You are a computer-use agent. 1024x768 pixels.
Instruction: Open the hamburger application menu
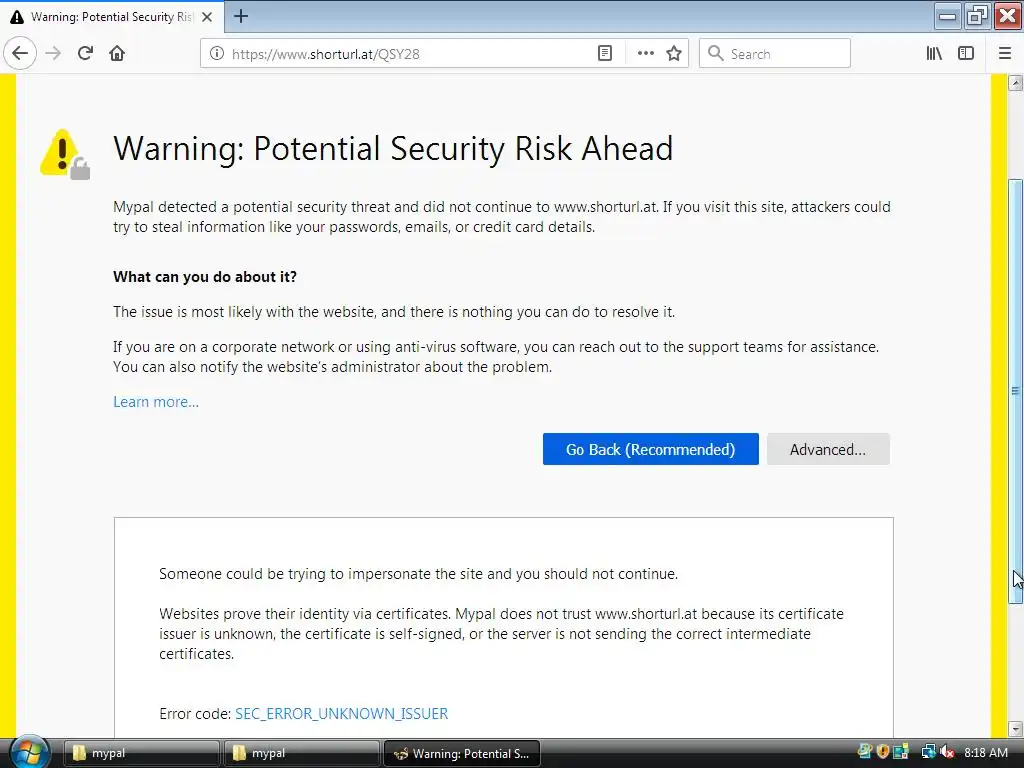(x=1005, y=54)
